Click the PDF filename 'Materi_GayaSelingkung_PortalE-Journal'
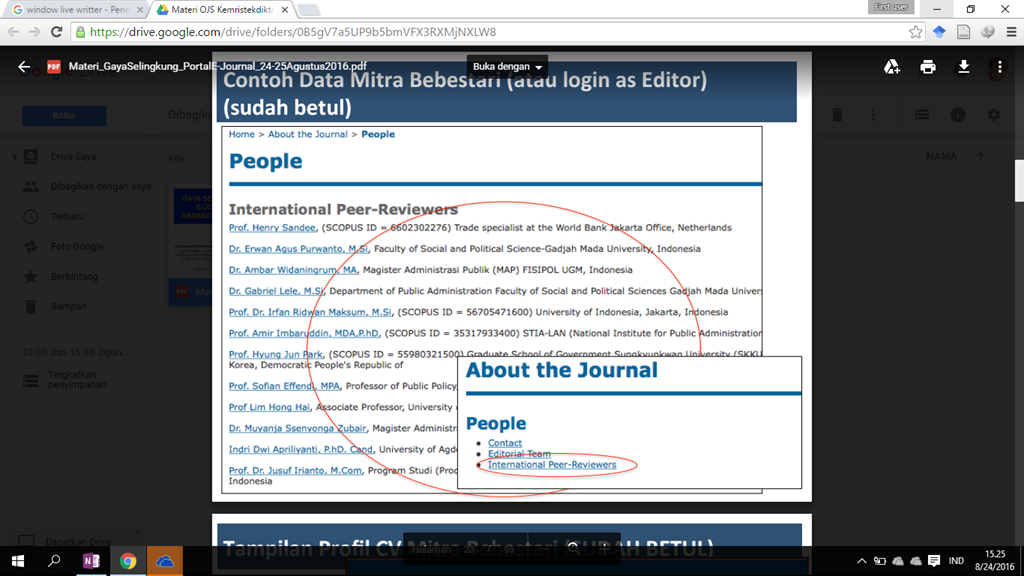This screenshot has height=576, width=1024. [x=217, y=67]
